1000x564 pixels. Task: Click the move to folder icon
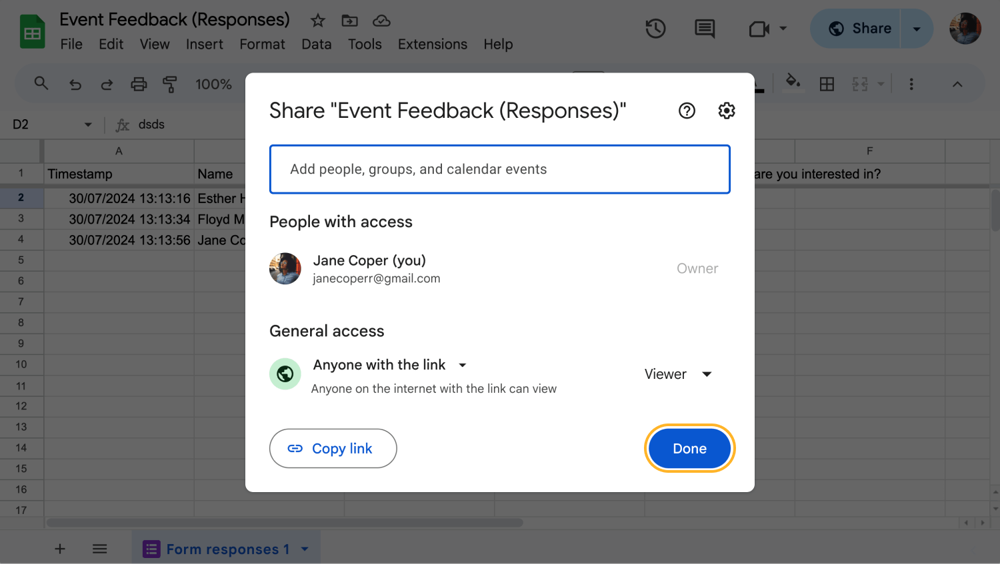(x=349, y=21)
